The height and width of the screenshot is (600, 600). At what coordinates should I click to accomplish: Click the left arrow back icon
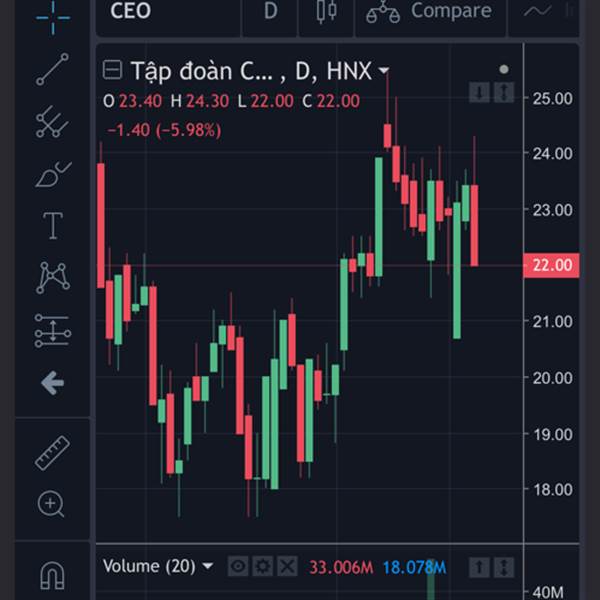[x=52, y=383]
